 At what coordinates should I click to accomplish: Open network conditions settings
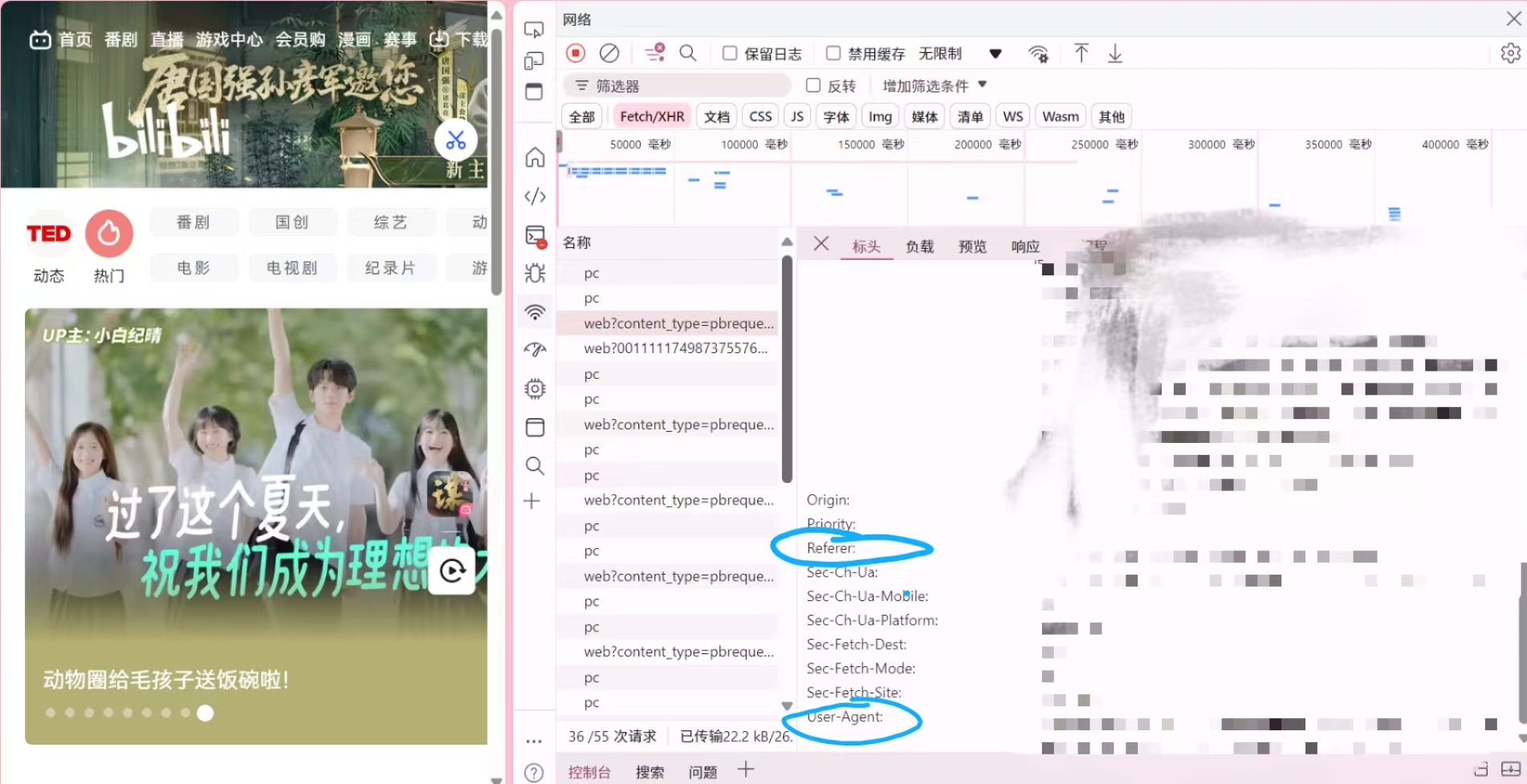pos(1038,53)
